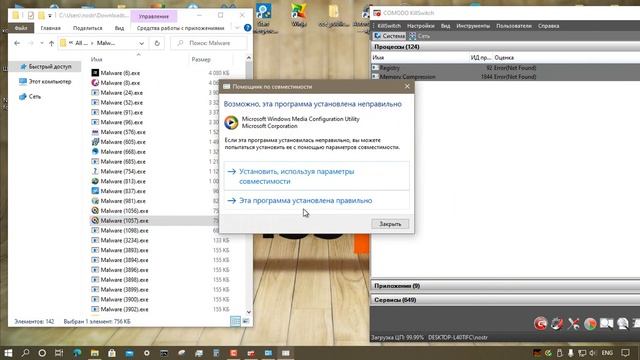Select file Malware (1056).exe

pos(124,211)
